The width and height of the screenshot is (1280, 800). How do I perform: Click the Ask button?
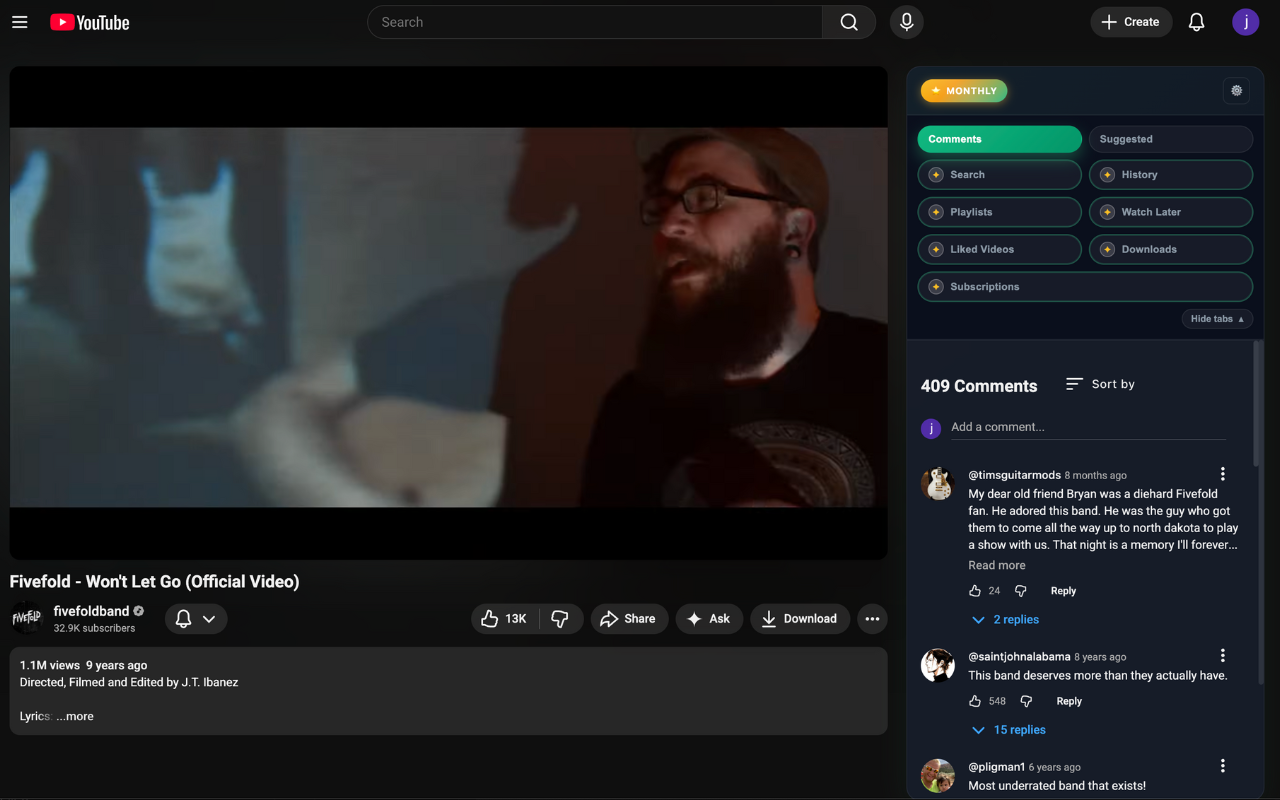[709, 619]
